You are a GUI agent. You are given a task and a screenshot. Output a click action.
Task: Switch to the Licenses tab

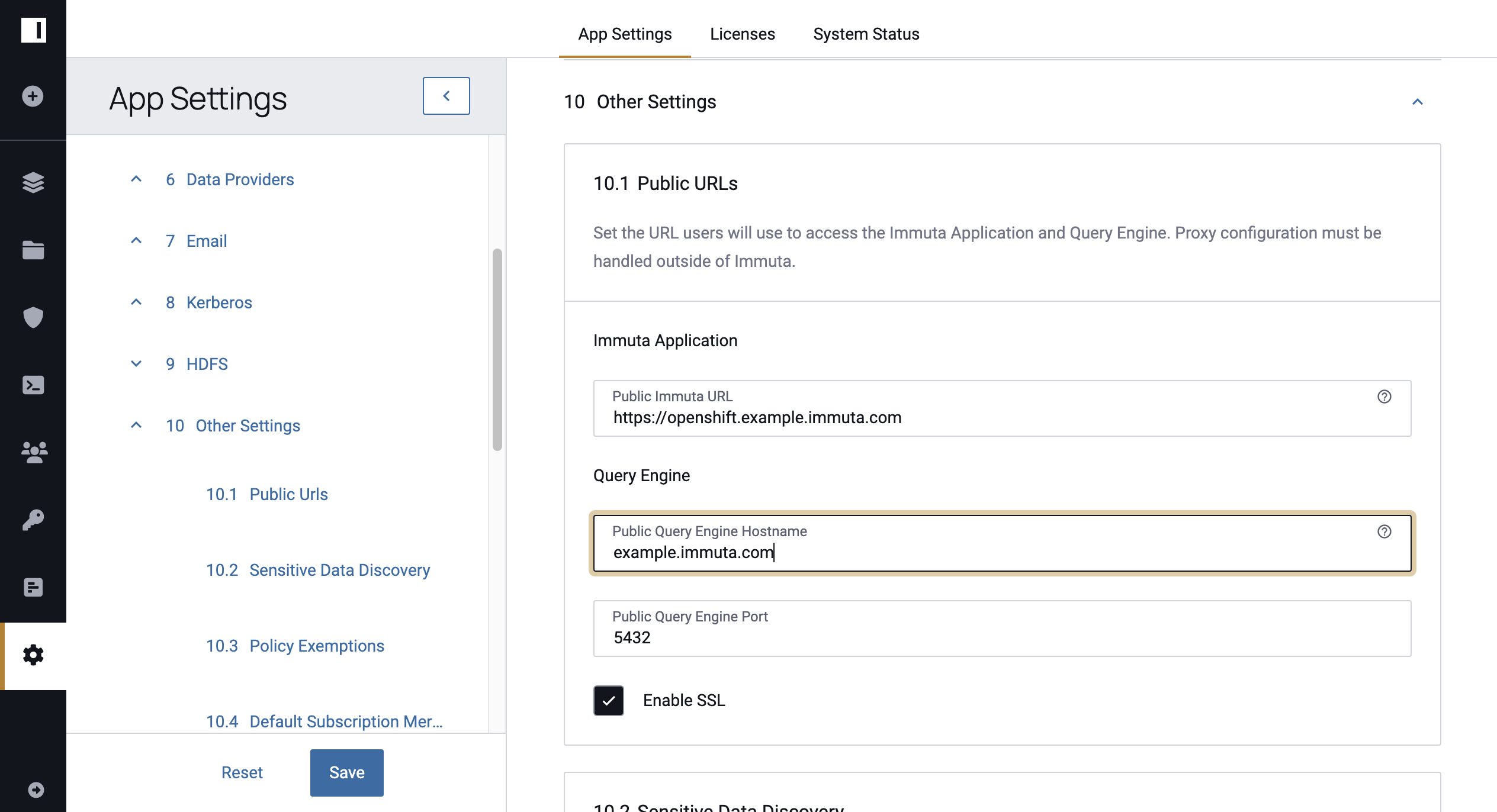[743, 34]
